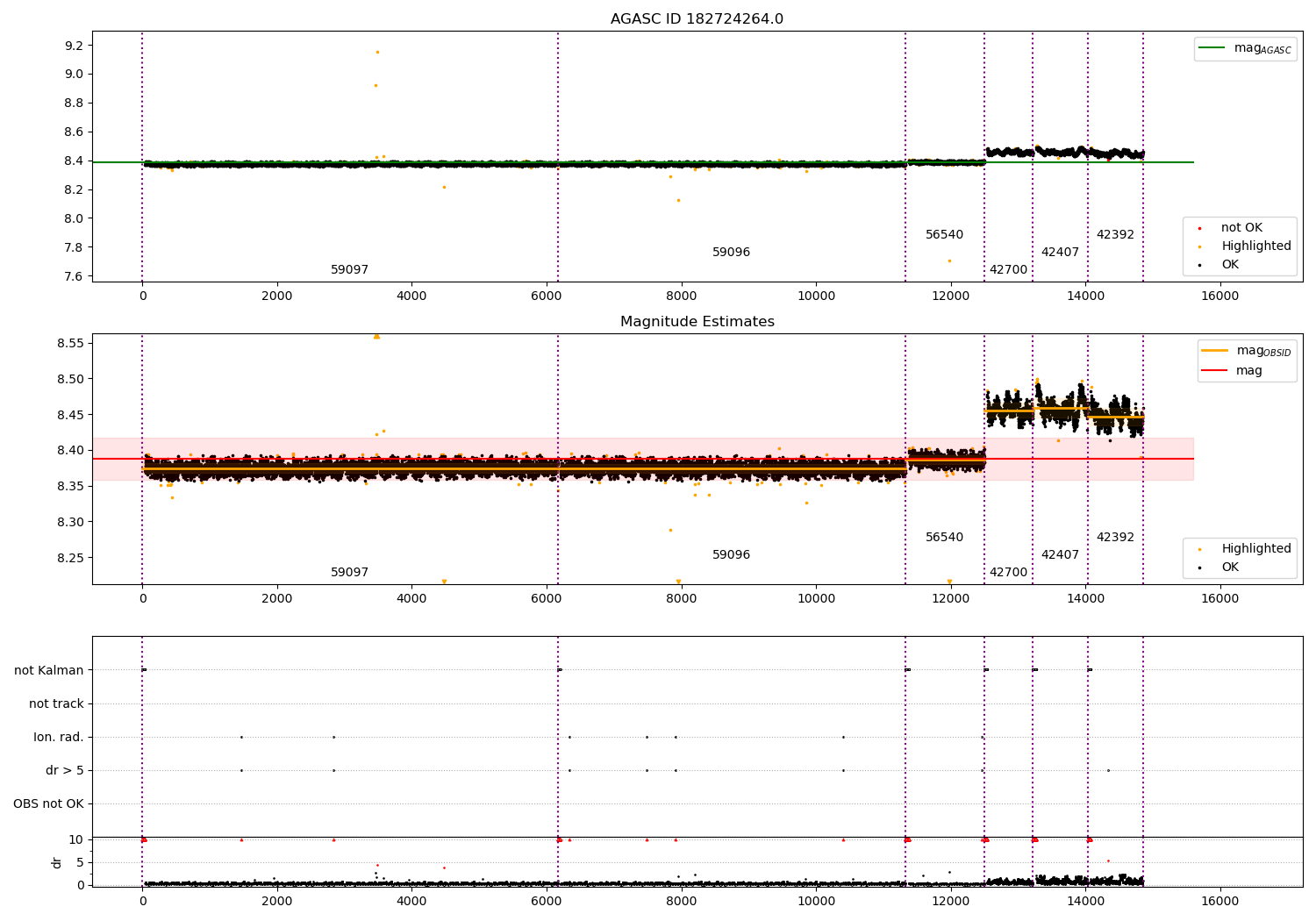Screen dimensions: 1316x921
Task: Click obsid label 42392 in Magnitude Estimates plot
Action: tap(1115, 538)
